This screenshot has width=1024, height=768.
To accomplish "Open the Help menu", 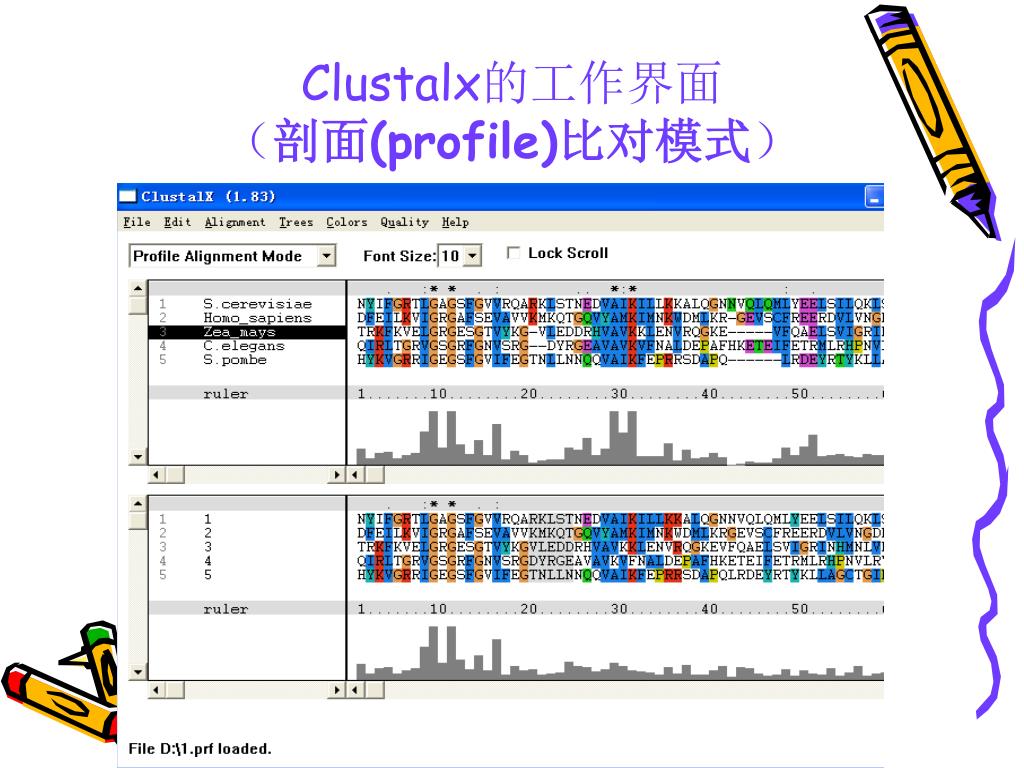I will tap(455, 222).
